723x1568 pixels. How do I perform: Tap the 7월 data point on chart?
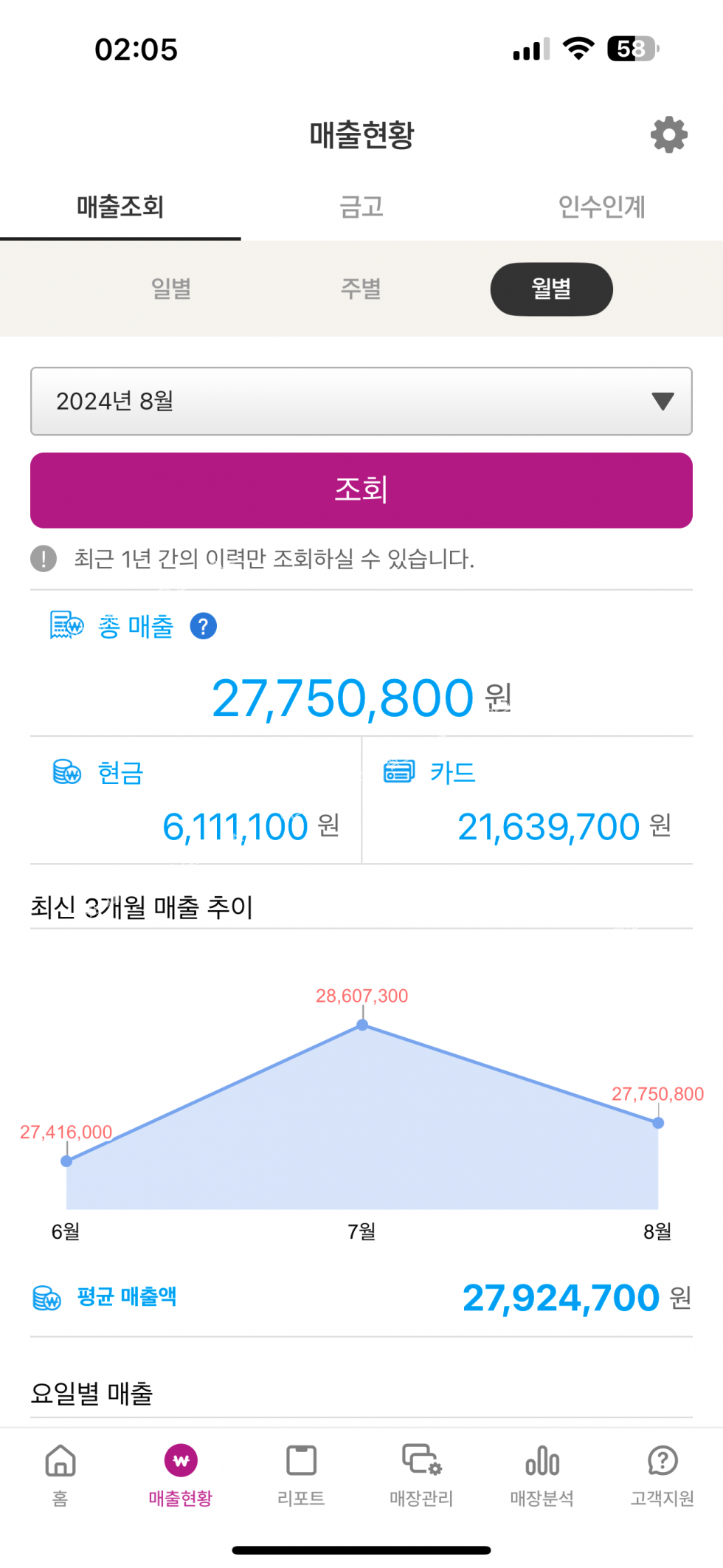pos(362,1025)
